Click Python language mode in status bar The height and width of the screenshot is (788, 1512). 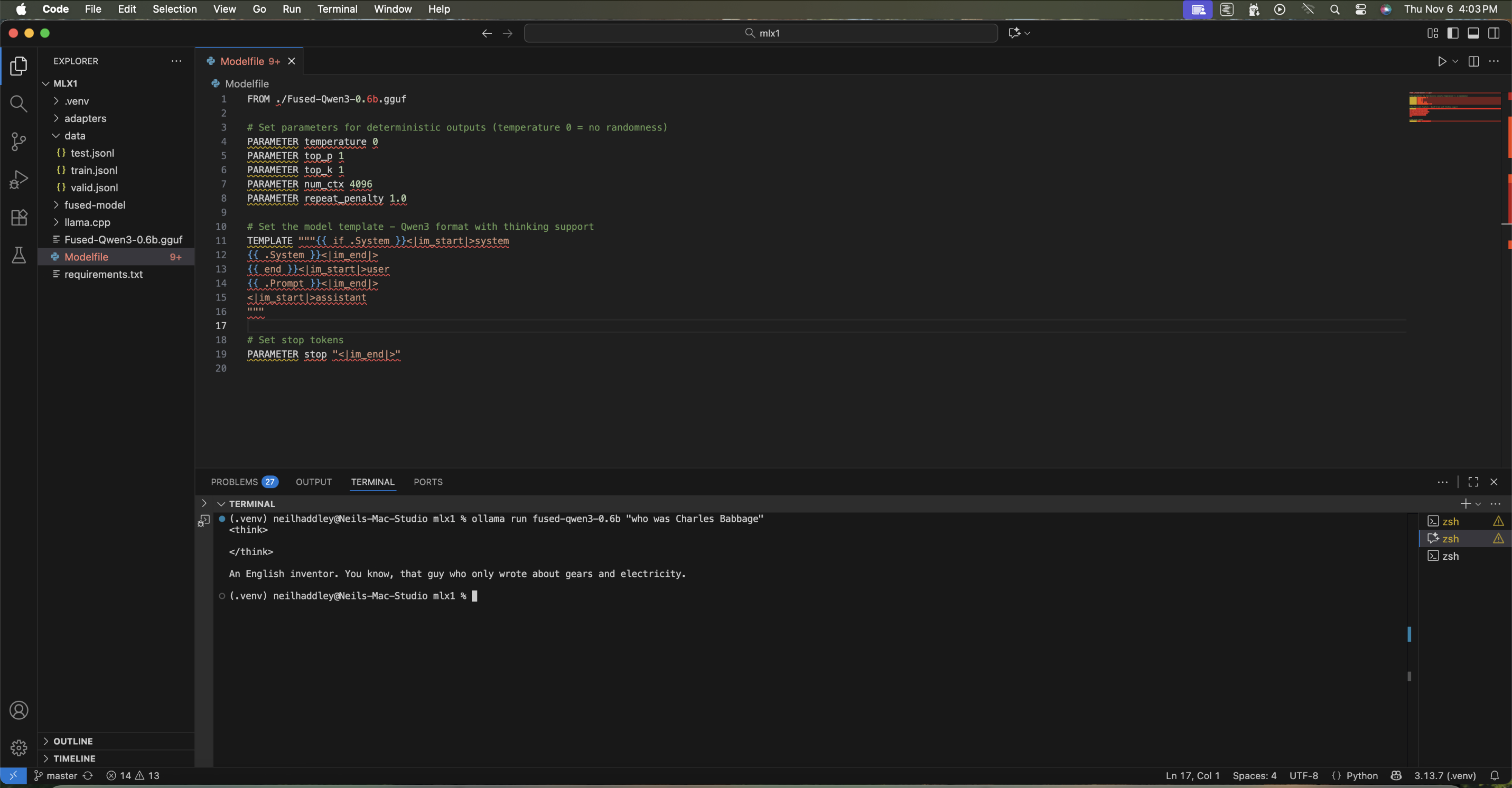pos(1361,776)
